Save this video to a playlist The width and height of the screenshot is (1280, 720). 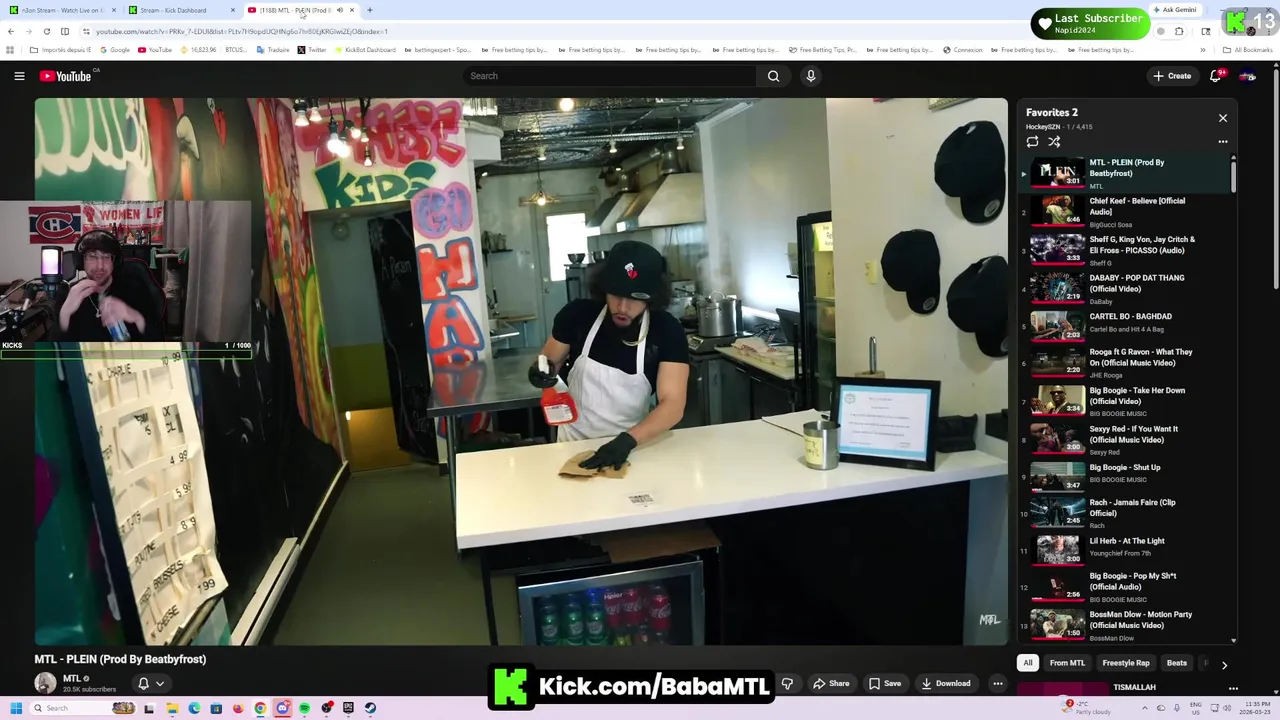point(885,684)
